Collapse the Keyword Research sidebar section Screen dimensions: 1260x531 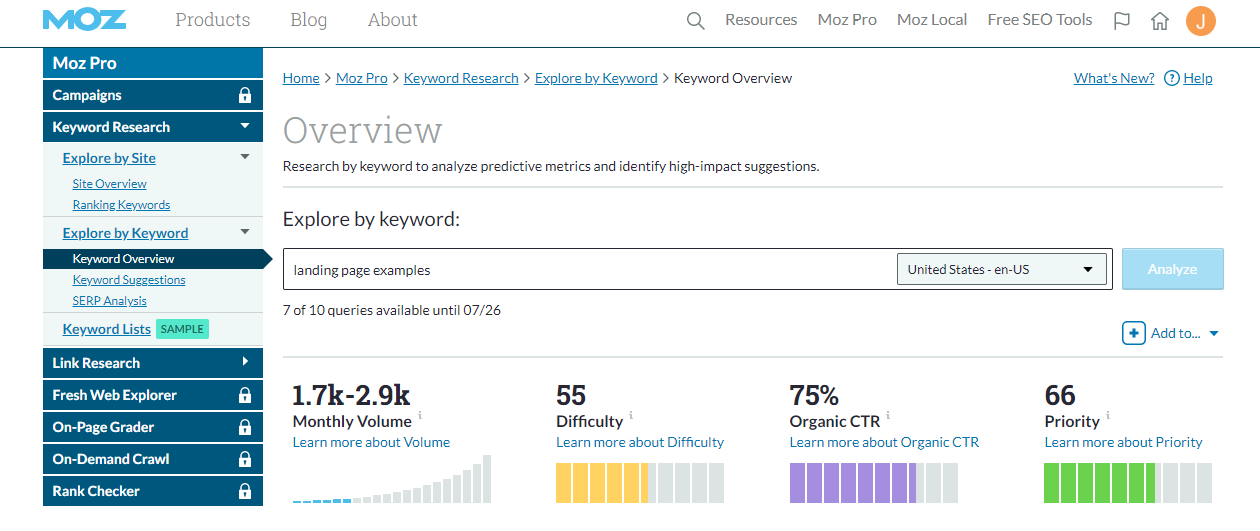point(245,127)
